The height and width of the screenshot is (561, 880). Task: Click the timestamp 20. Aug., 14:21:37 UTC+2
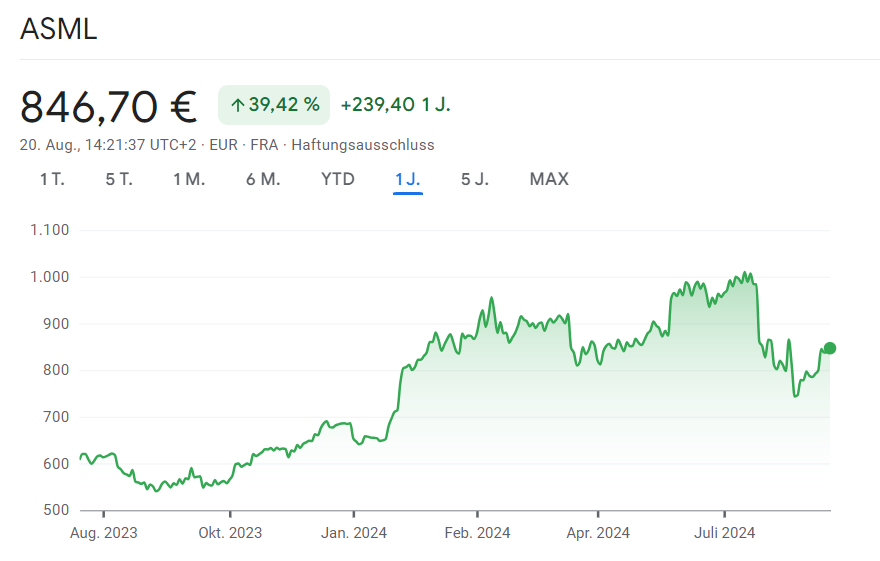click(108, 145)
